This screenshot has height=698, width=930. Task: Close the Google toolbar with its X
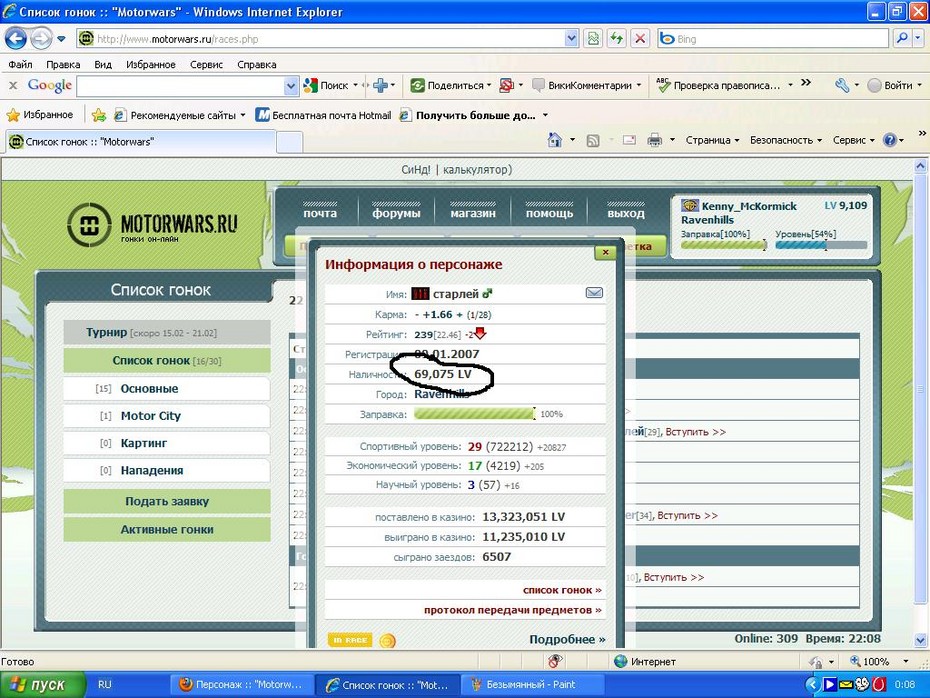point(13,85)
